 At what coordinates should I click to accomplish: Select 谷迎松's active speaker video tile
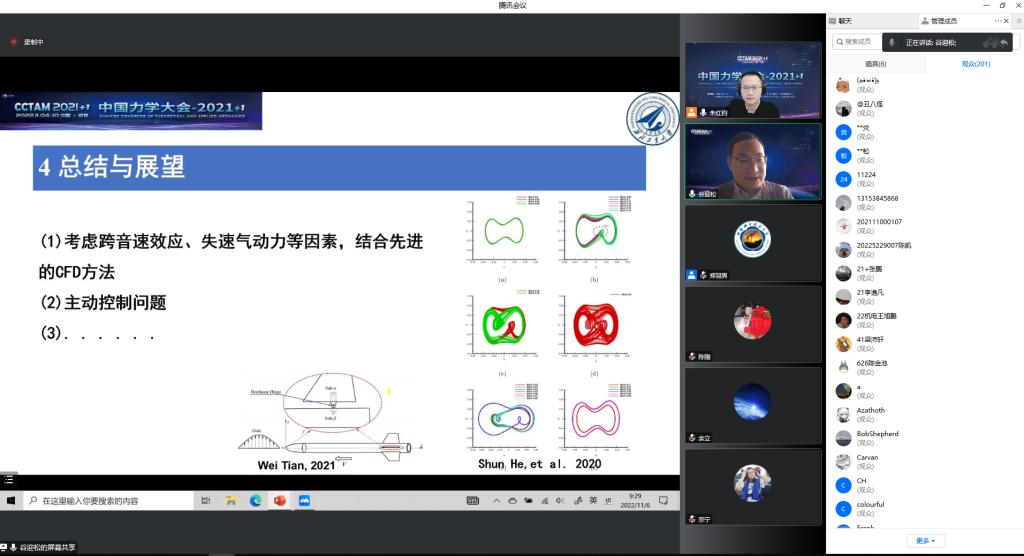pyautogui.click(x=752, y=161)
